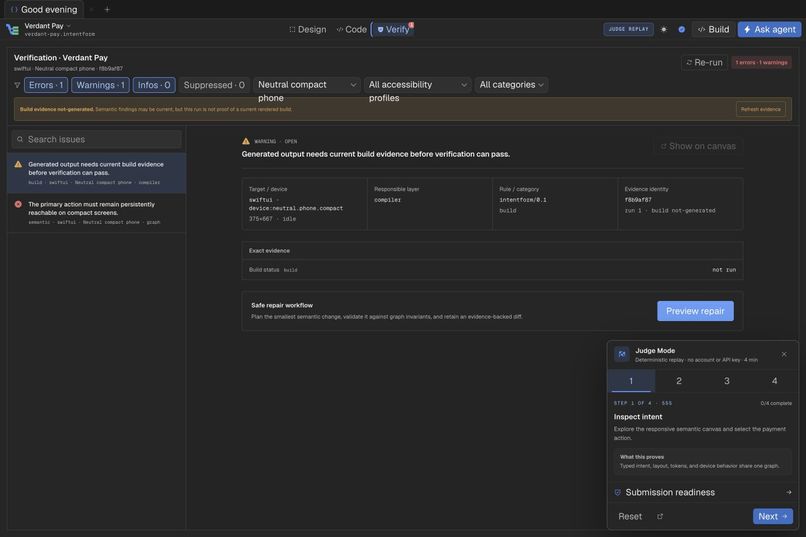Click the 'Safe repair workflow' heading
806x537 pixels.
(x=282, y=305)
